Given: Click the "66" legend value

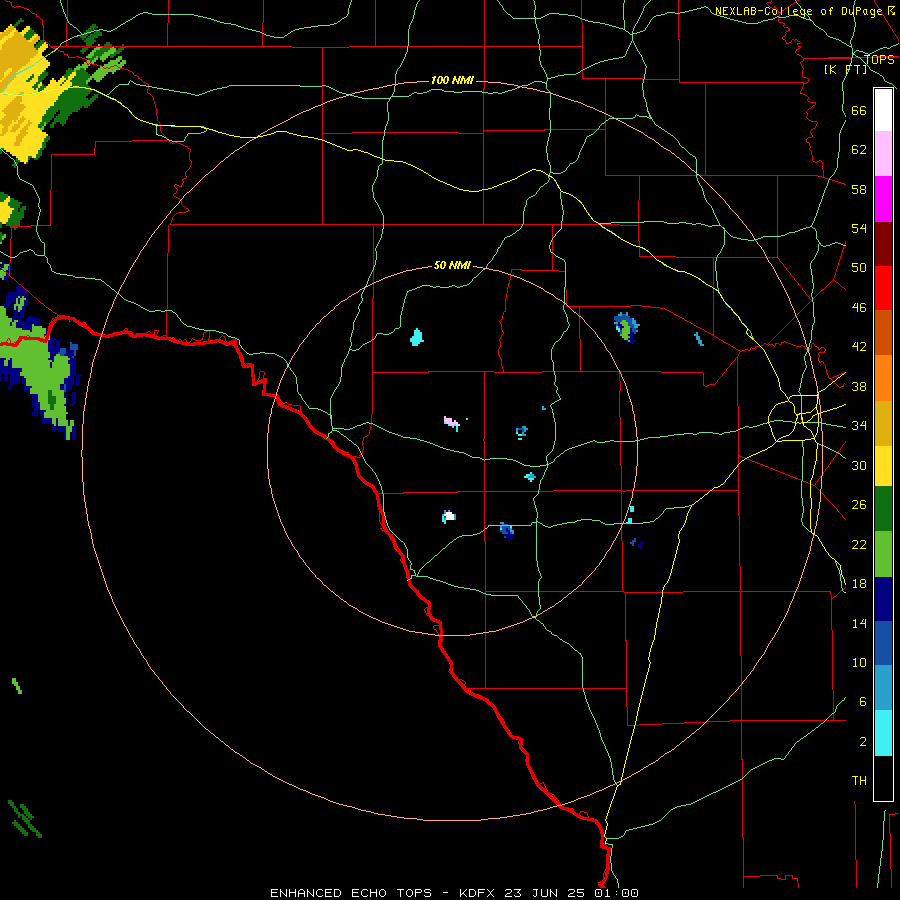Looking at the screenshot, I should (x=859, y=110).
